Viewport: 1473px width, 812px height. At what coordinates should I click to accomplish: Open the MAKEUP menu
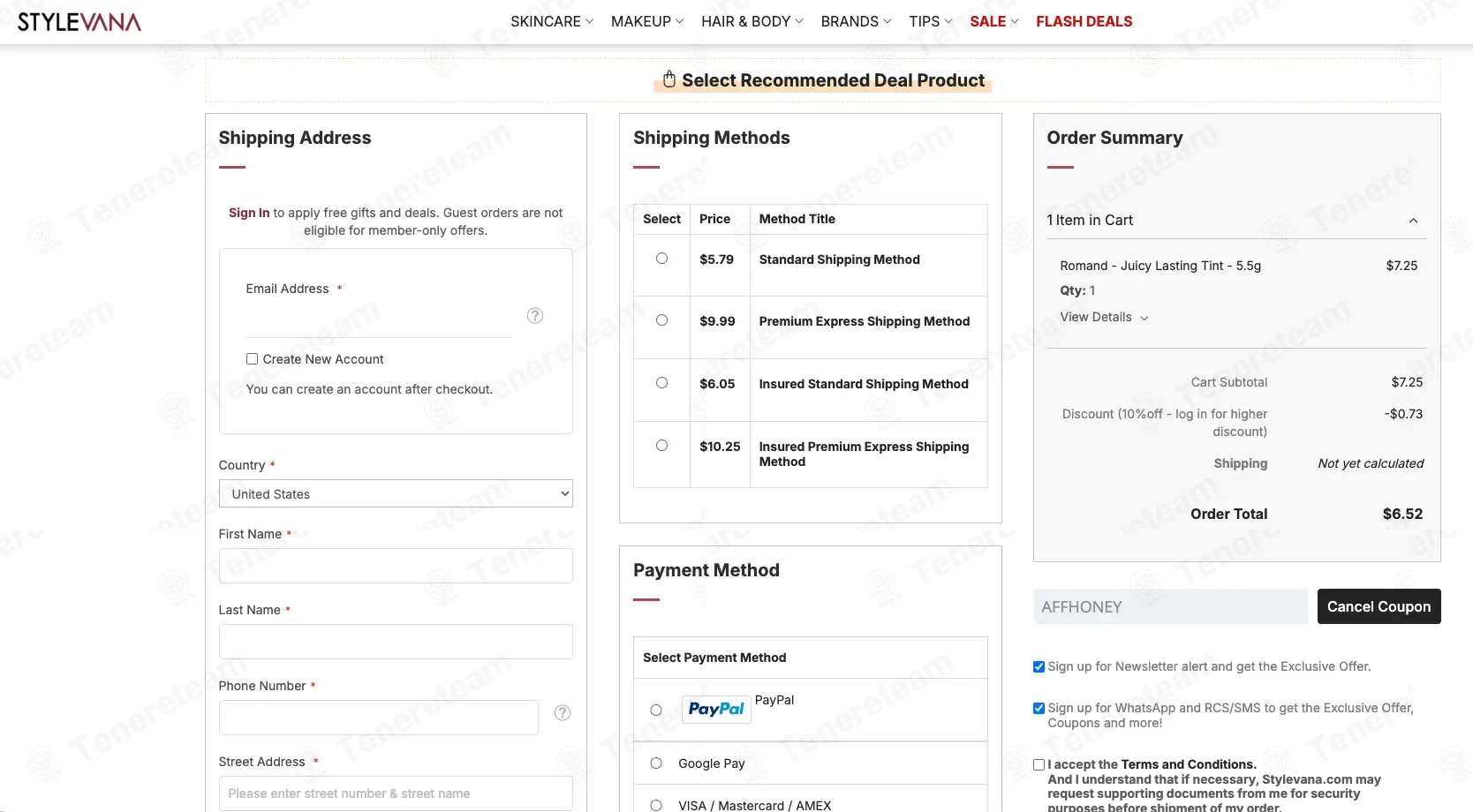click(647, 21)
